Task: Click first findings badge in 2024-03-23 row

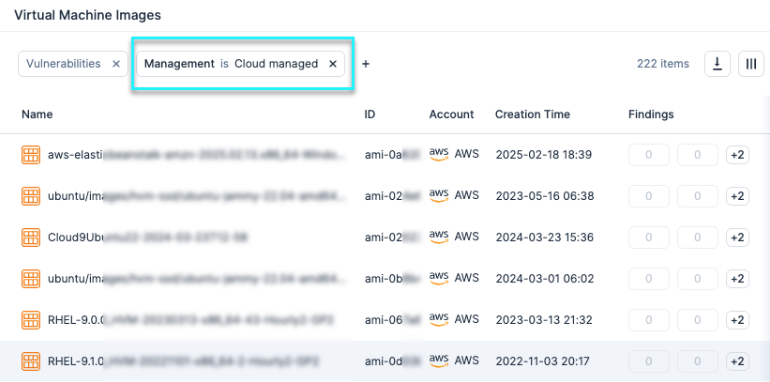Action: coord(649,237)
